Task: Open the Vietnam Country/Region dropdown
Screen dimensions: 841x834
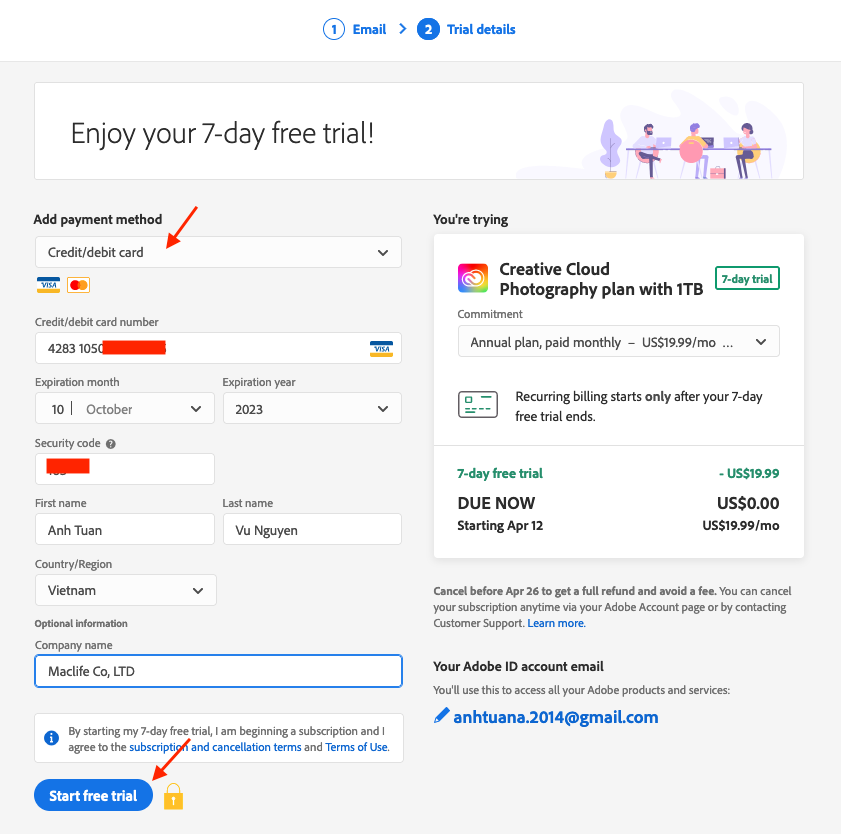Action: pos(125,591)
